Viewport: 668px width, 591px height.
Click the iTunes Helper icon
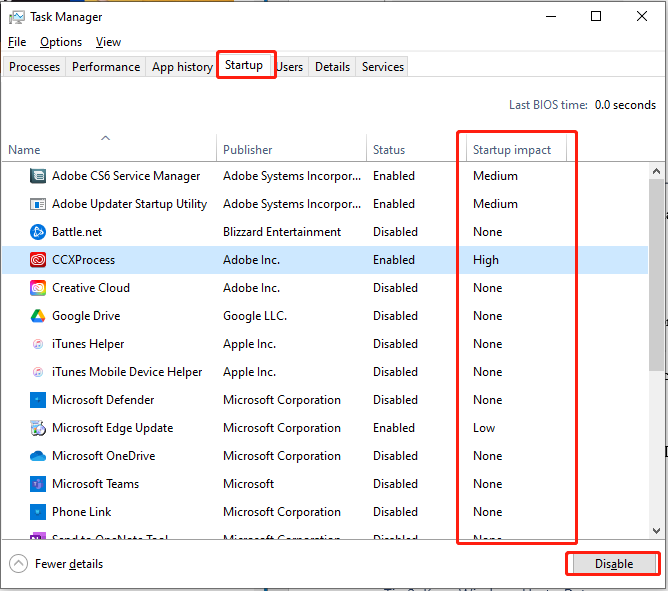pos(37,343)
